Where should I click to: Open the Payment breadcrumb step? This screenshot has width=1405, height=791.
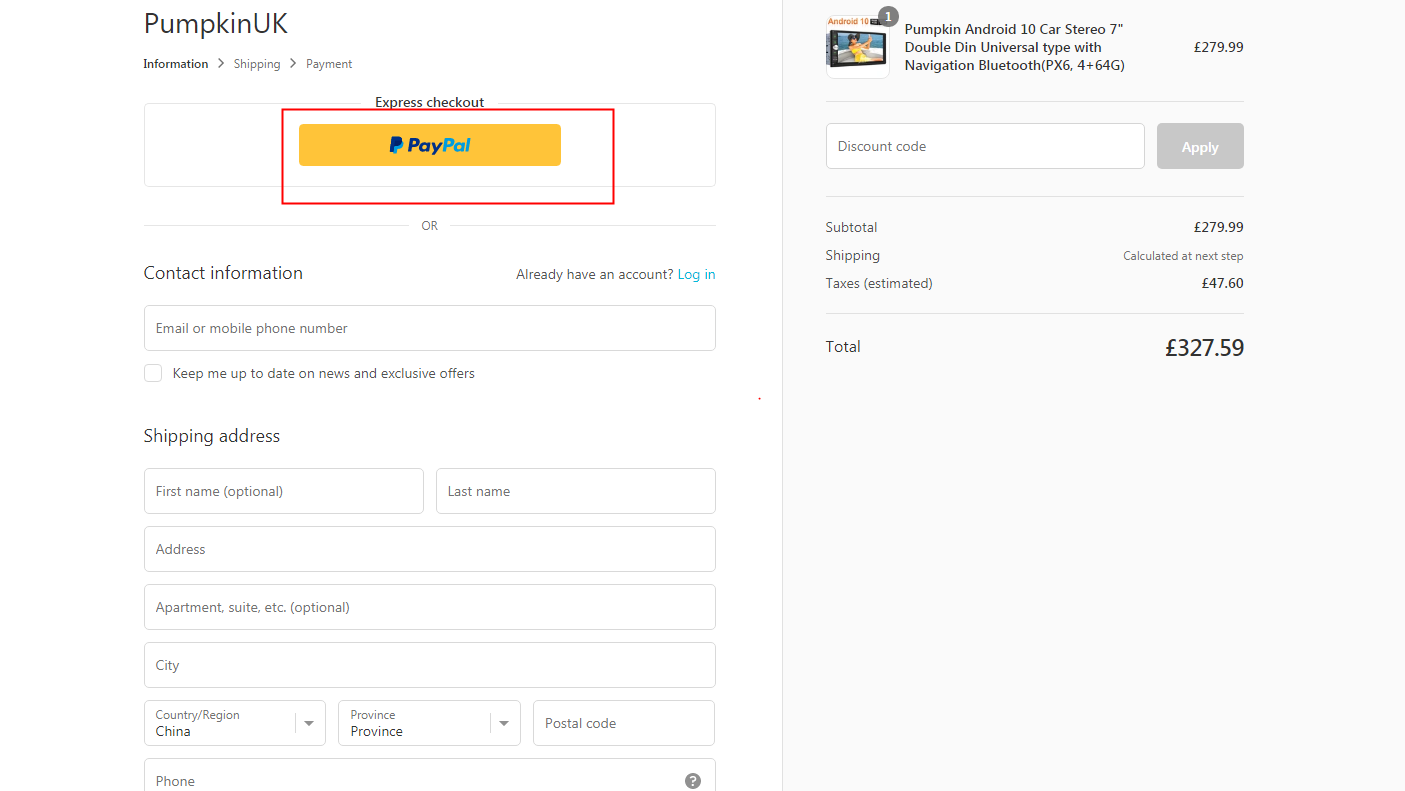[x=329, y=63]
